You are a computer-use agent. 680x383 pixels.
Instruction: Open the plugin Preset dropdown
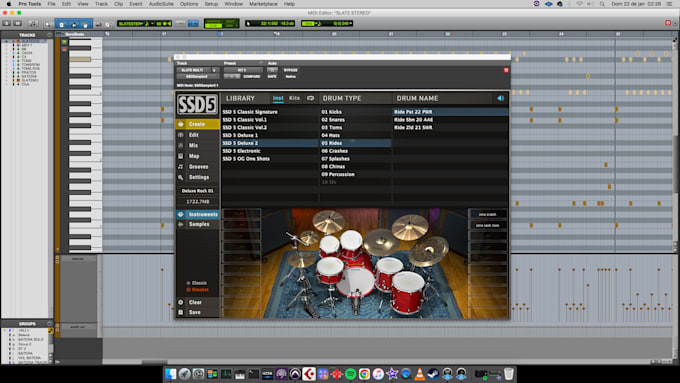242,70
